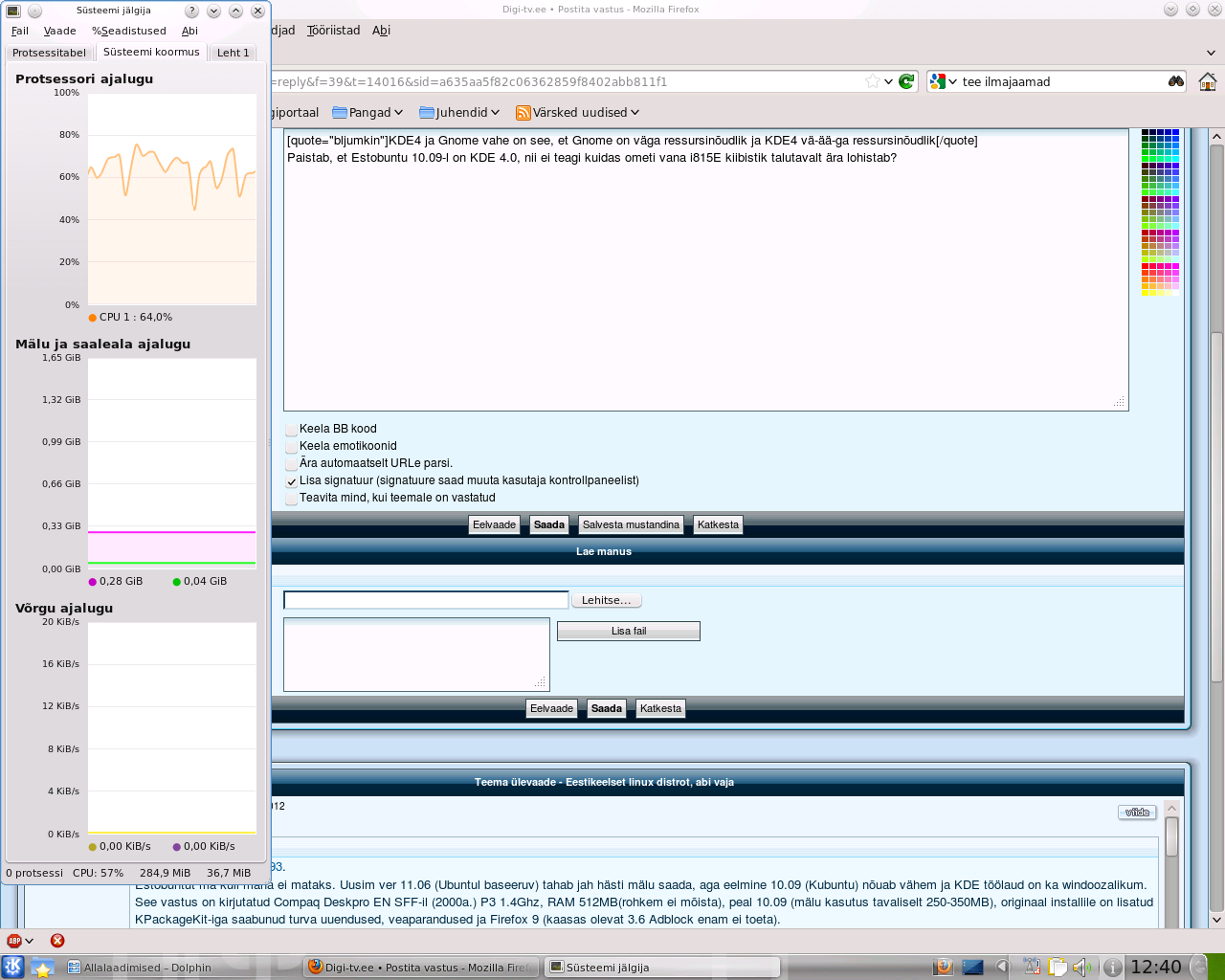Open the search engine selector dropdown
Image resolution: width=1225 pixels, height=980 pixels.
point(943,81)
